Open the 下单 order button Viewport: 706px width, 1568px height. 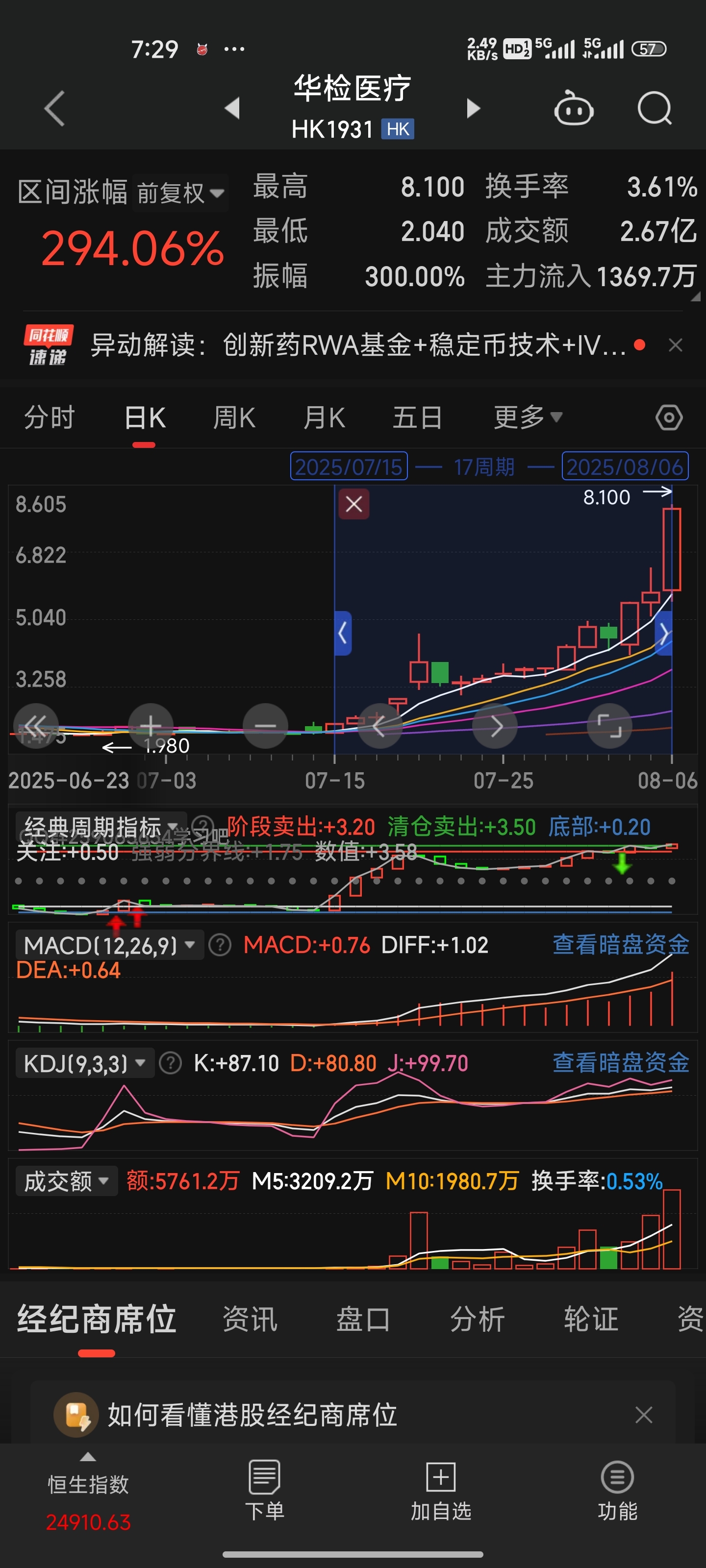tap(264, 1490)
